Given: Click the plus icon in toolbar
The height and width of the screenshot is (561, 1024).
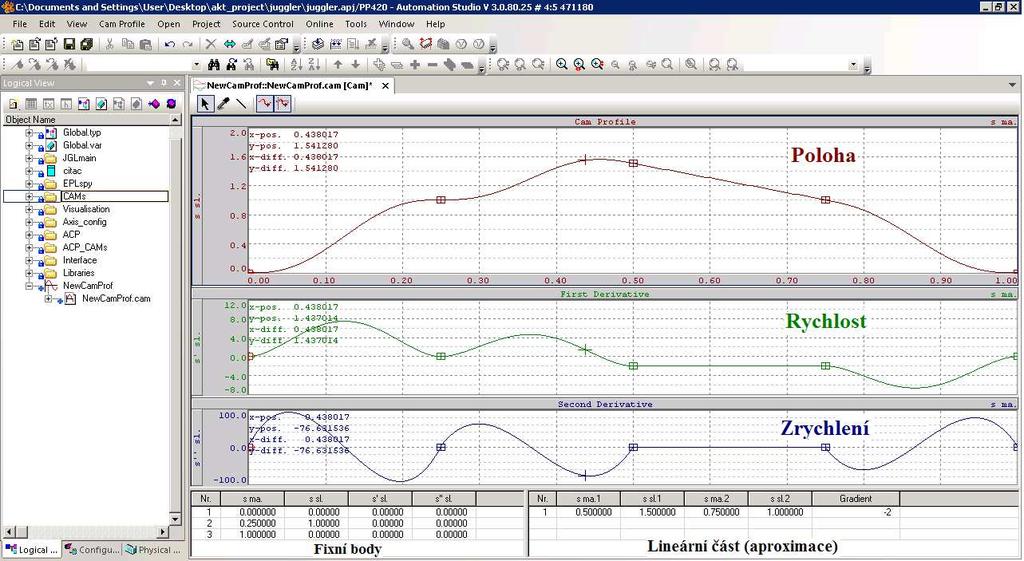Looking at the screenshot, I should [x=415, y=64].
